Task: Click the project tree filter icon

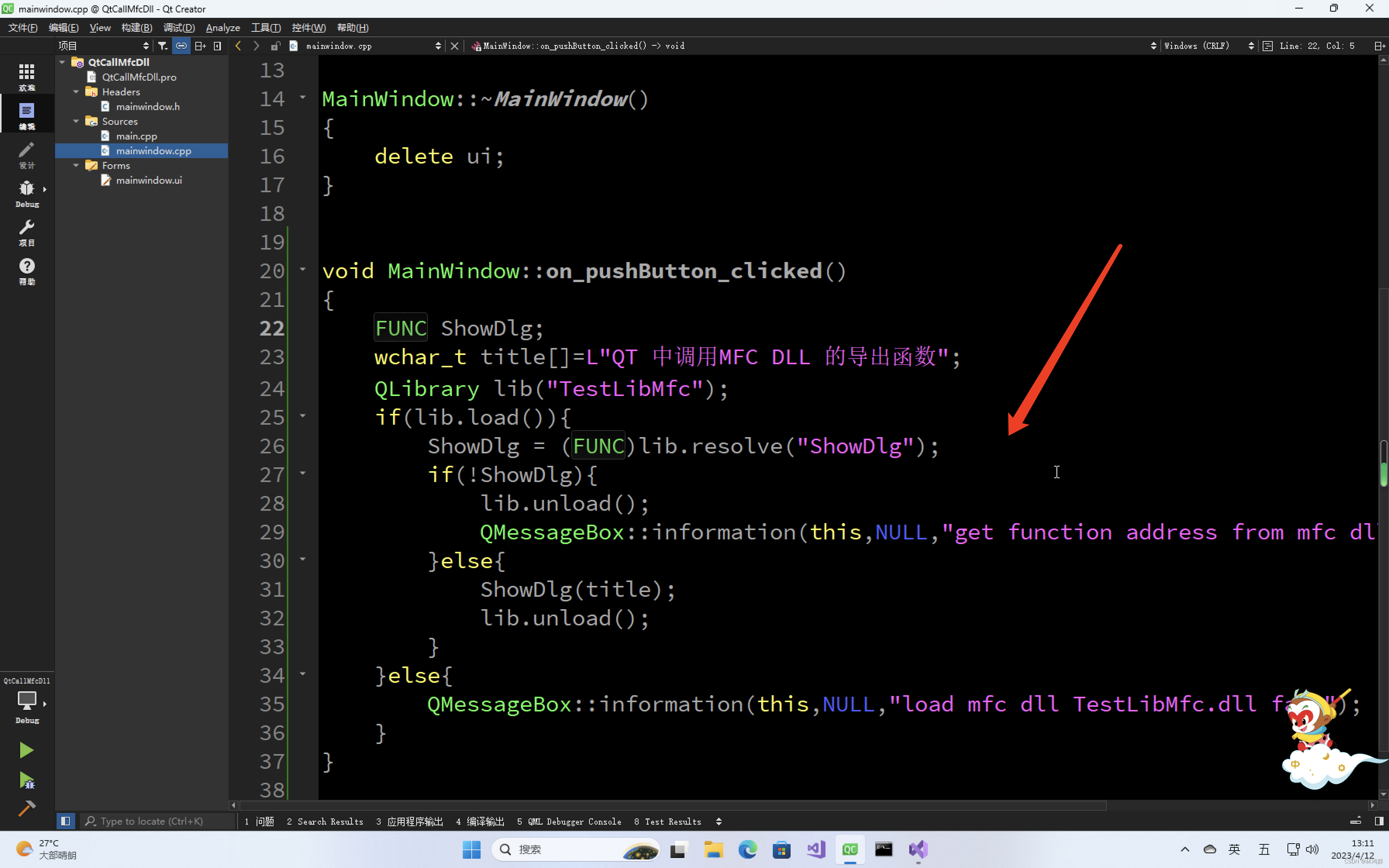Action: pos(163,46)
